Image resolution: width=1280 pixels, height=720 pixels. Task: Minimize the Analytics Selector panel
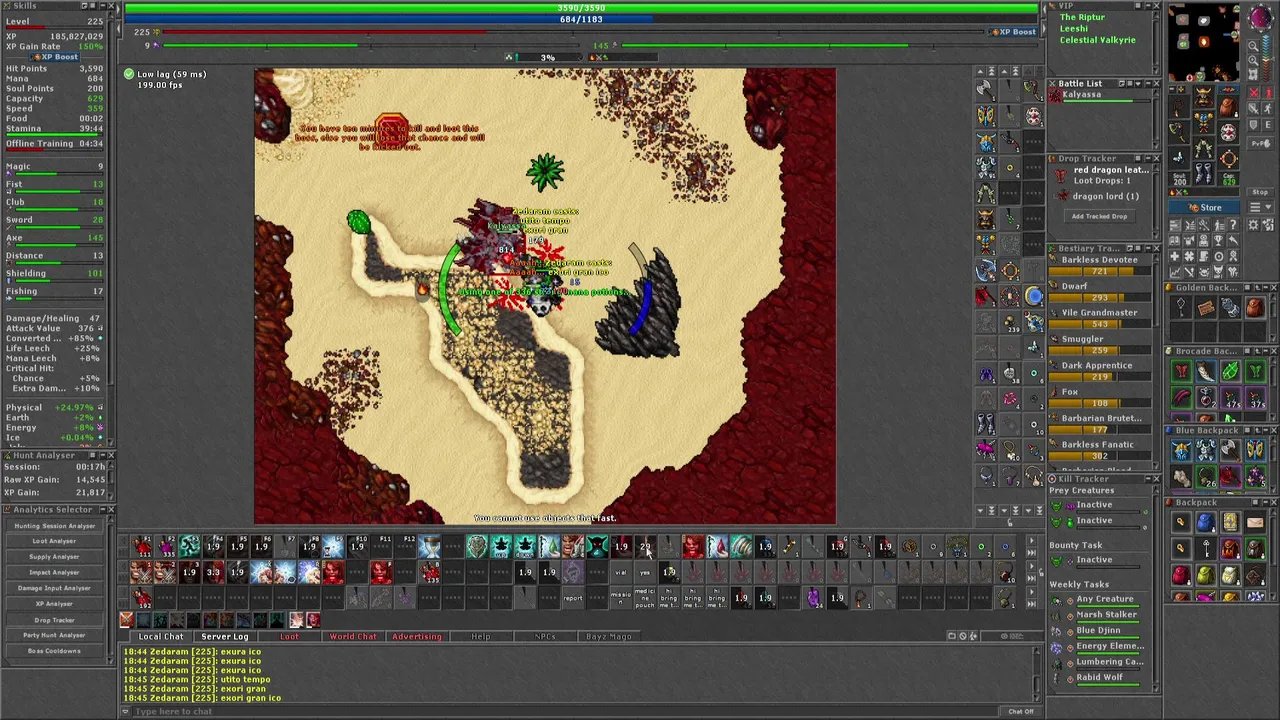click(103, 509)
